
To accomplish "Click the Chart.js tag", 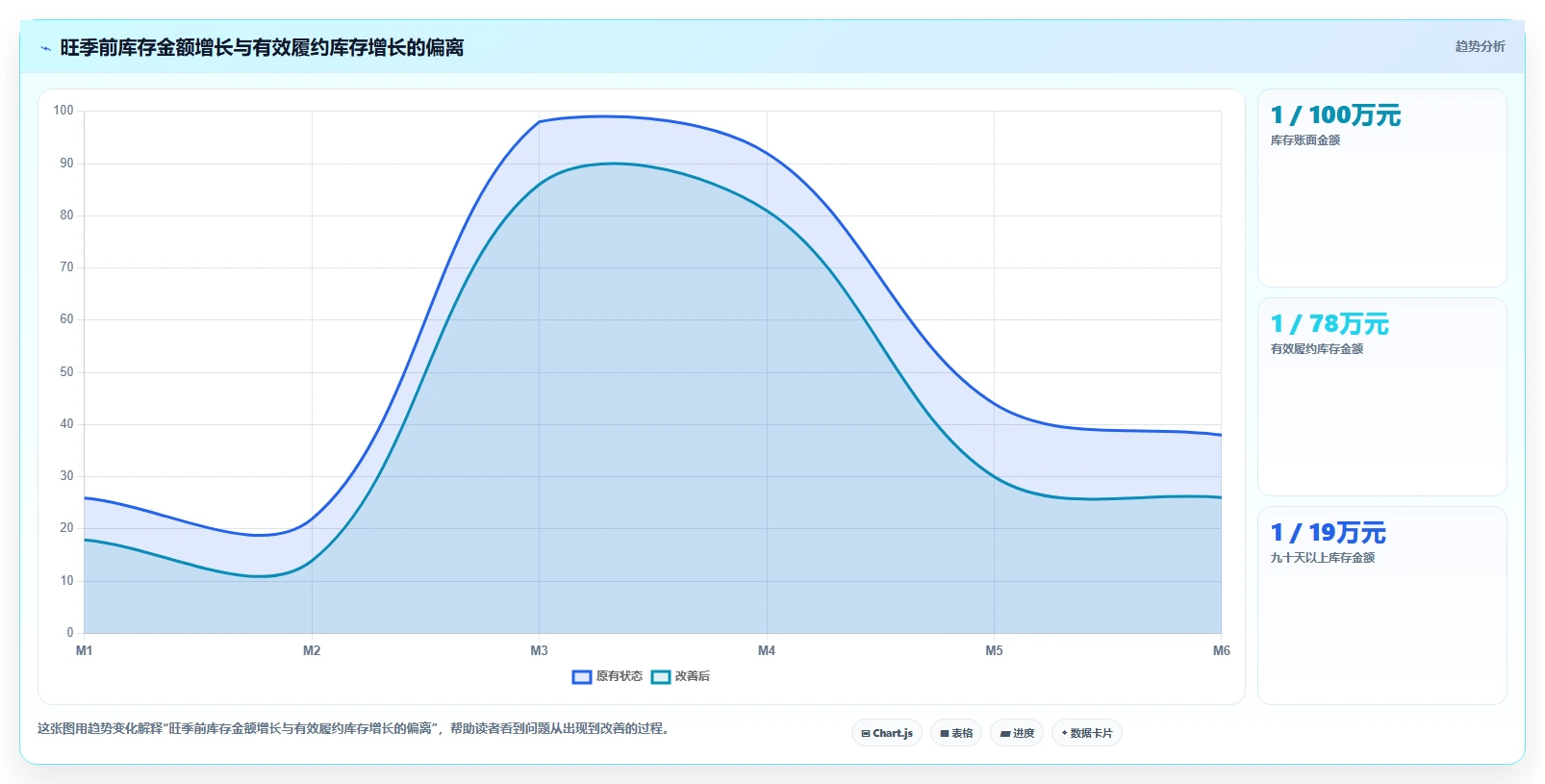I will point(887,733).
